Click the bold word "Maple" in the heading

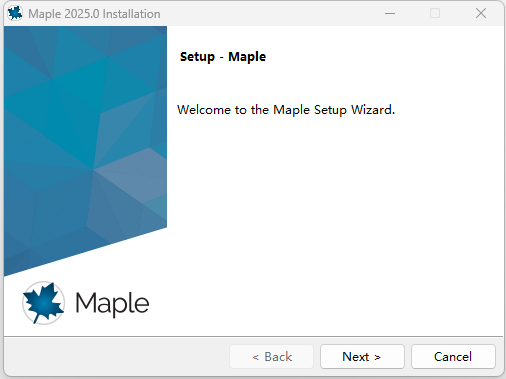click(x=247, y=57)
